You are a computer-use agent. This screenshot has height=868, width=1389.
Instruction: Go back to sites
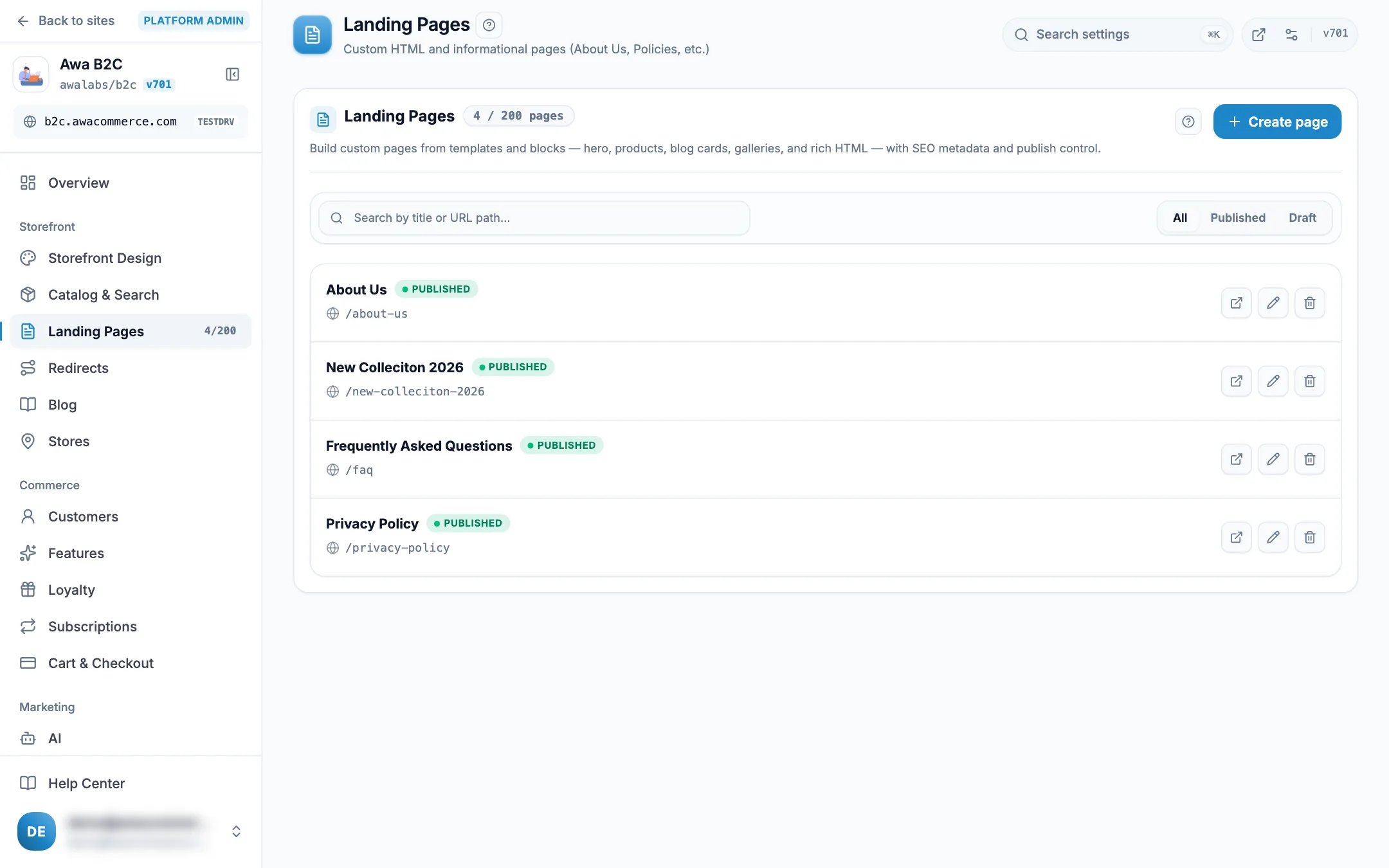coord(66,21)
